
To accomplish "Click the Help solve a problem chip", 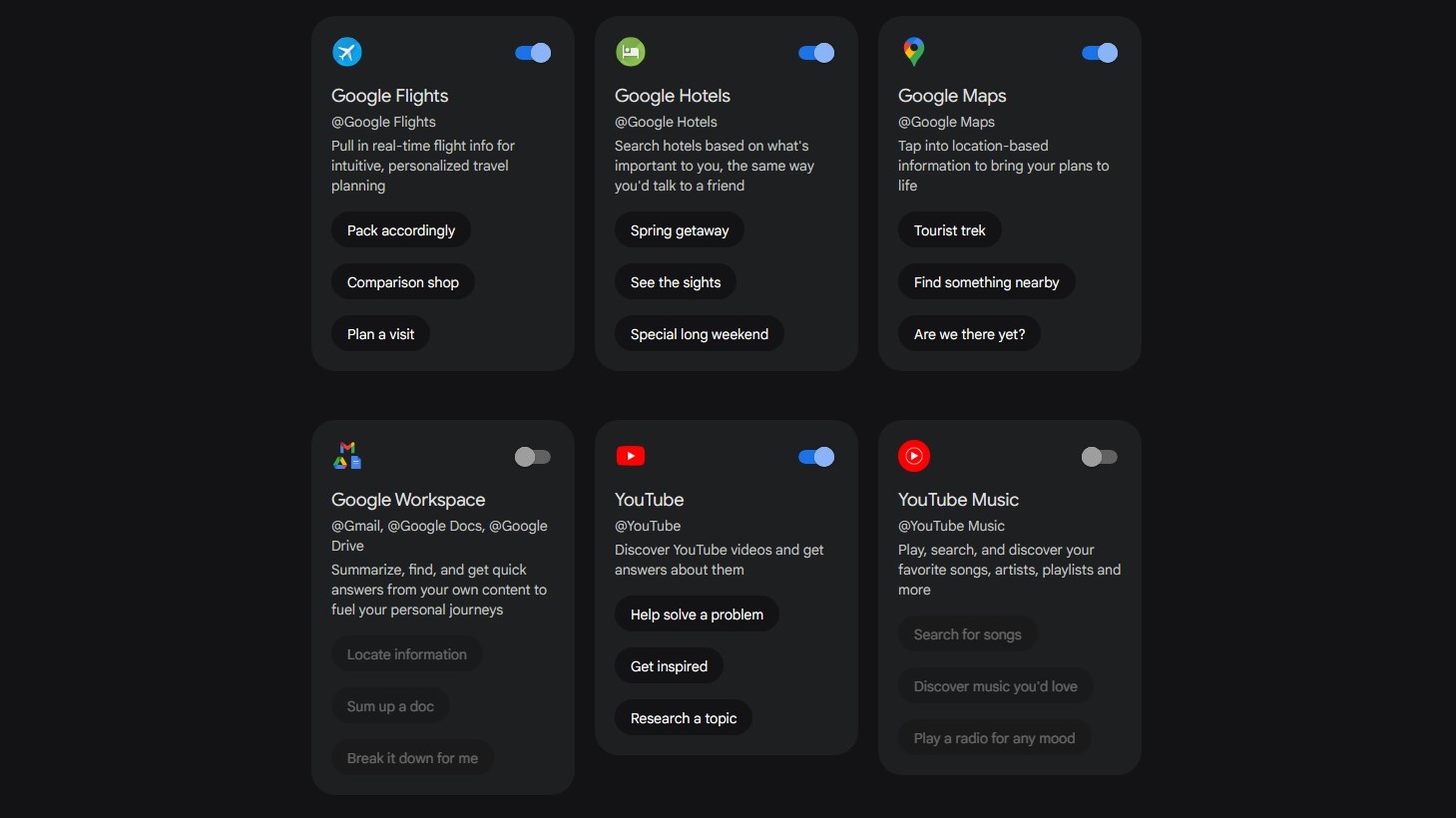I will coord(697,614).
